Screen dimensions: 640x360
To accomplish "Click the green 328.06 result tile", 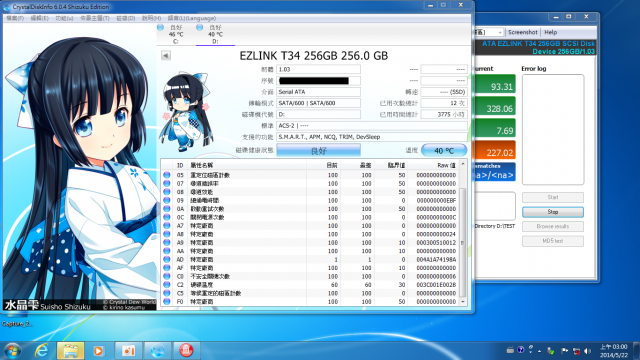I will click(x=494, y=106).
